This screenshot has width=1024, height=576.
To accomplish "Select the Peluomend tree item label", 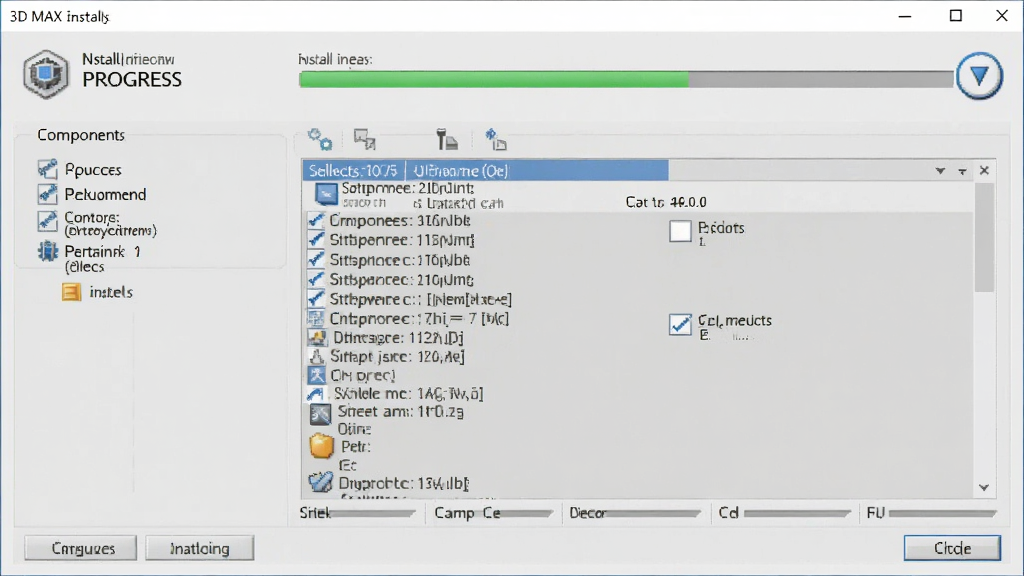I will pyautogui.click(x=105, y=195).
